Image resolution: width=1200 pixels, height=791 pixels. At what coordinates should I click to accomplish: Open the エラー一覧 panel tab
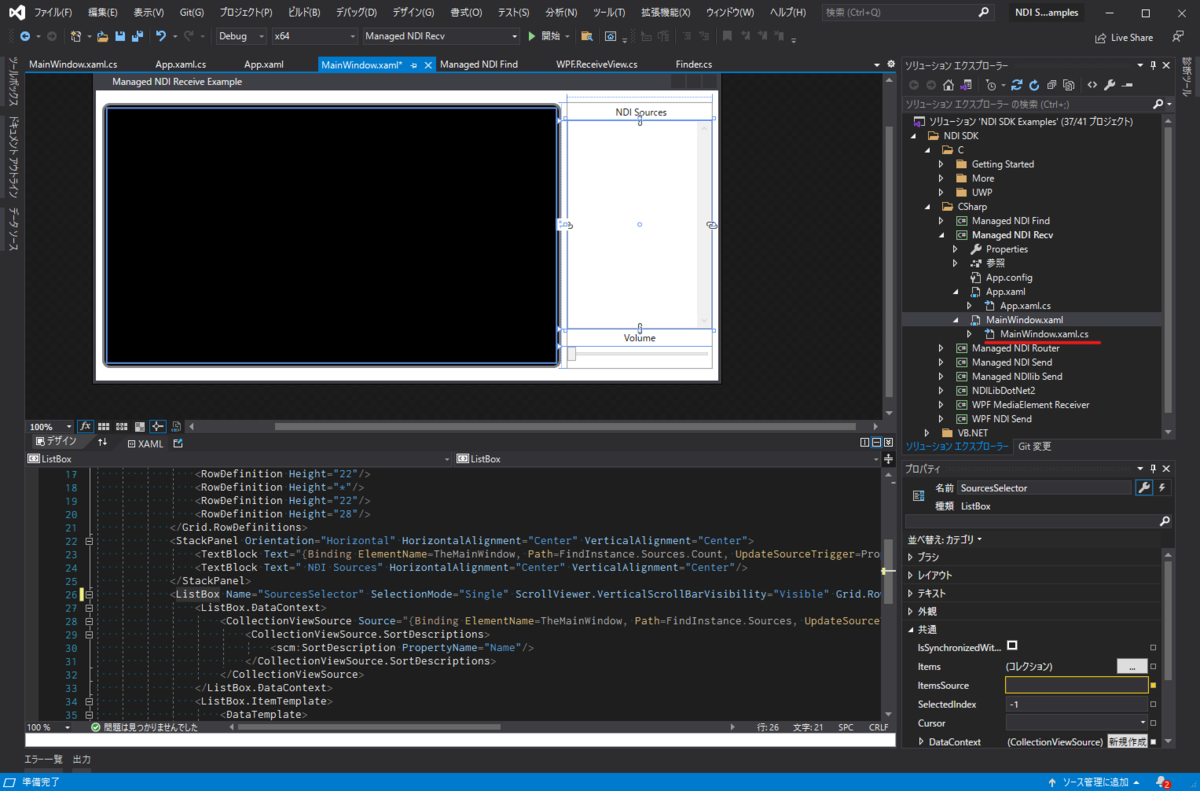point(44,760)
